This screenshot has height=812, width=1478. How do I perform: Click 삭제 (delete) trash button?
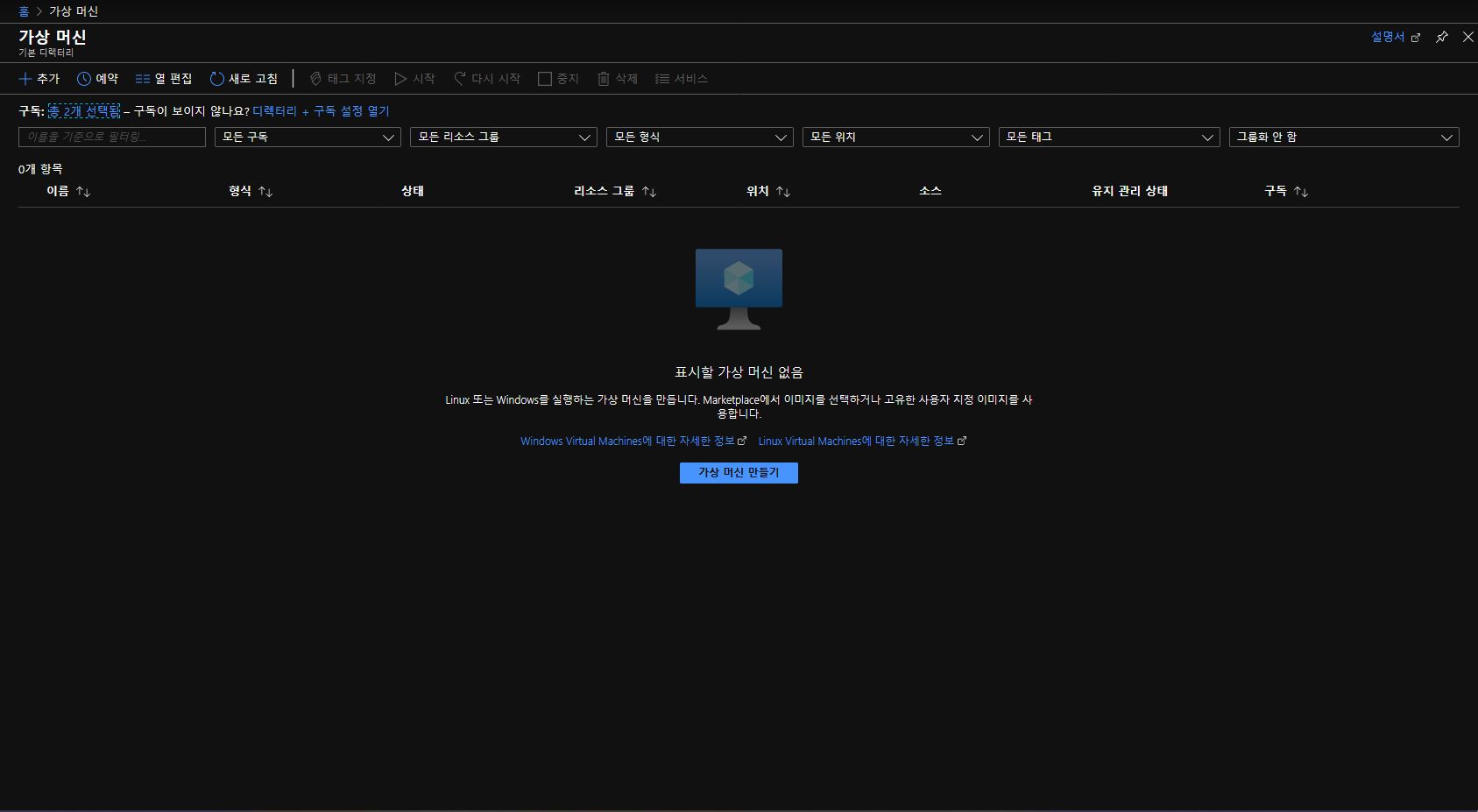tap(617, 79)
